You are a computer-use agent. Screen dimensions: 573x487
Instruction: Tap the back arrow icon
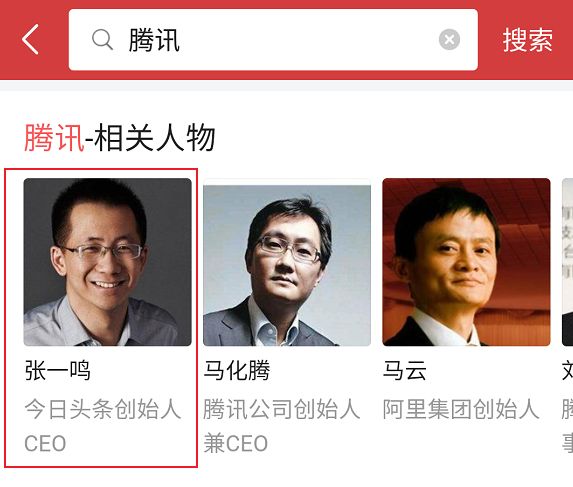pos(30,39)
